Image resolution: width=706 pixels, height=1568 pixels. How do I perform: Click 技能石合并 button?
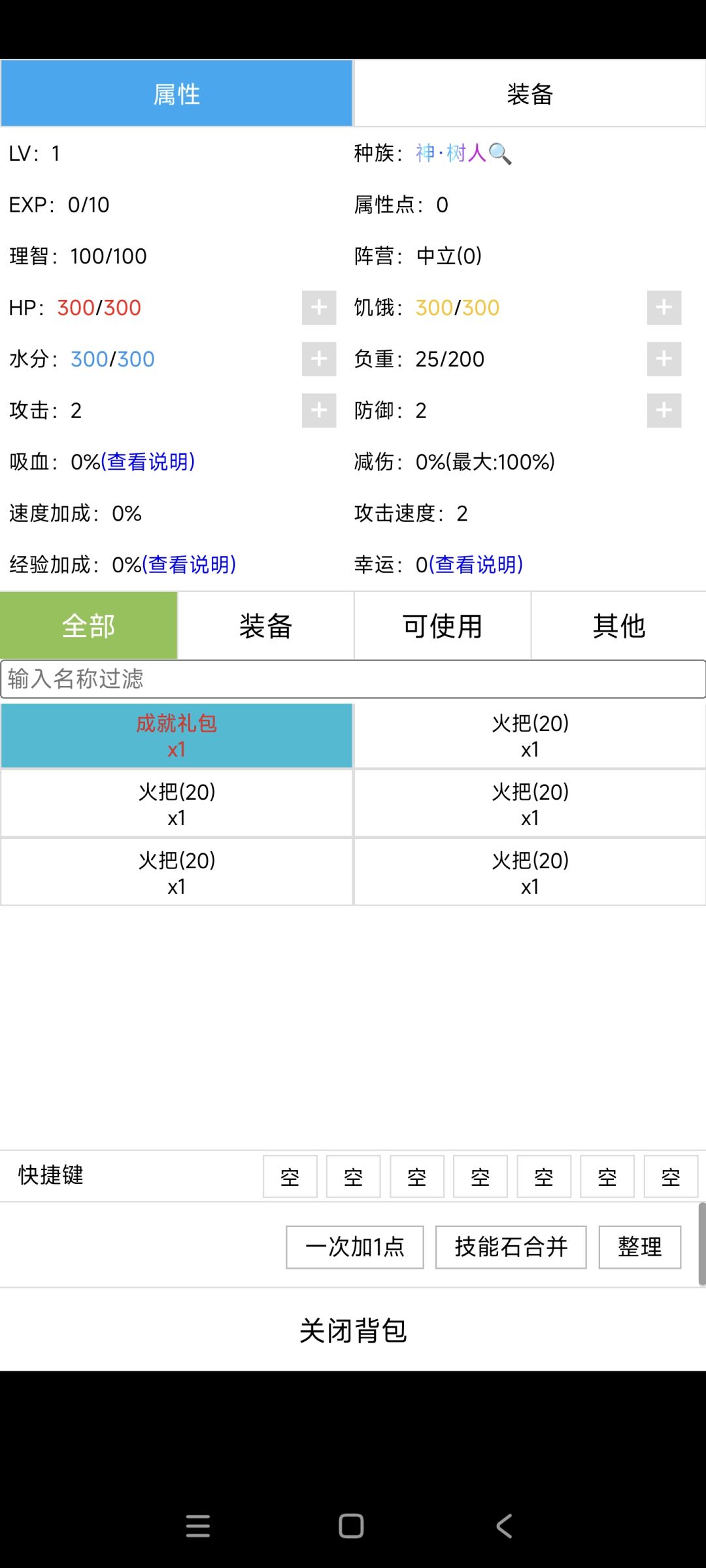(x=511, y=1247)
